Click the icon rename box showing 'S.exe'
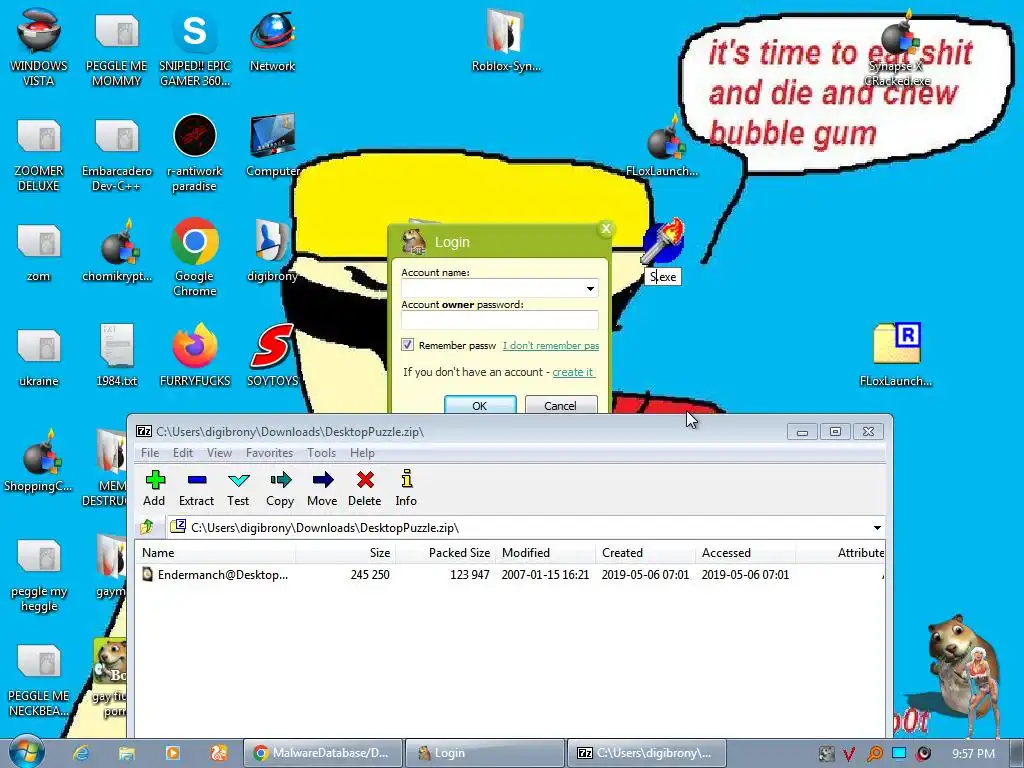 (663, 276)
